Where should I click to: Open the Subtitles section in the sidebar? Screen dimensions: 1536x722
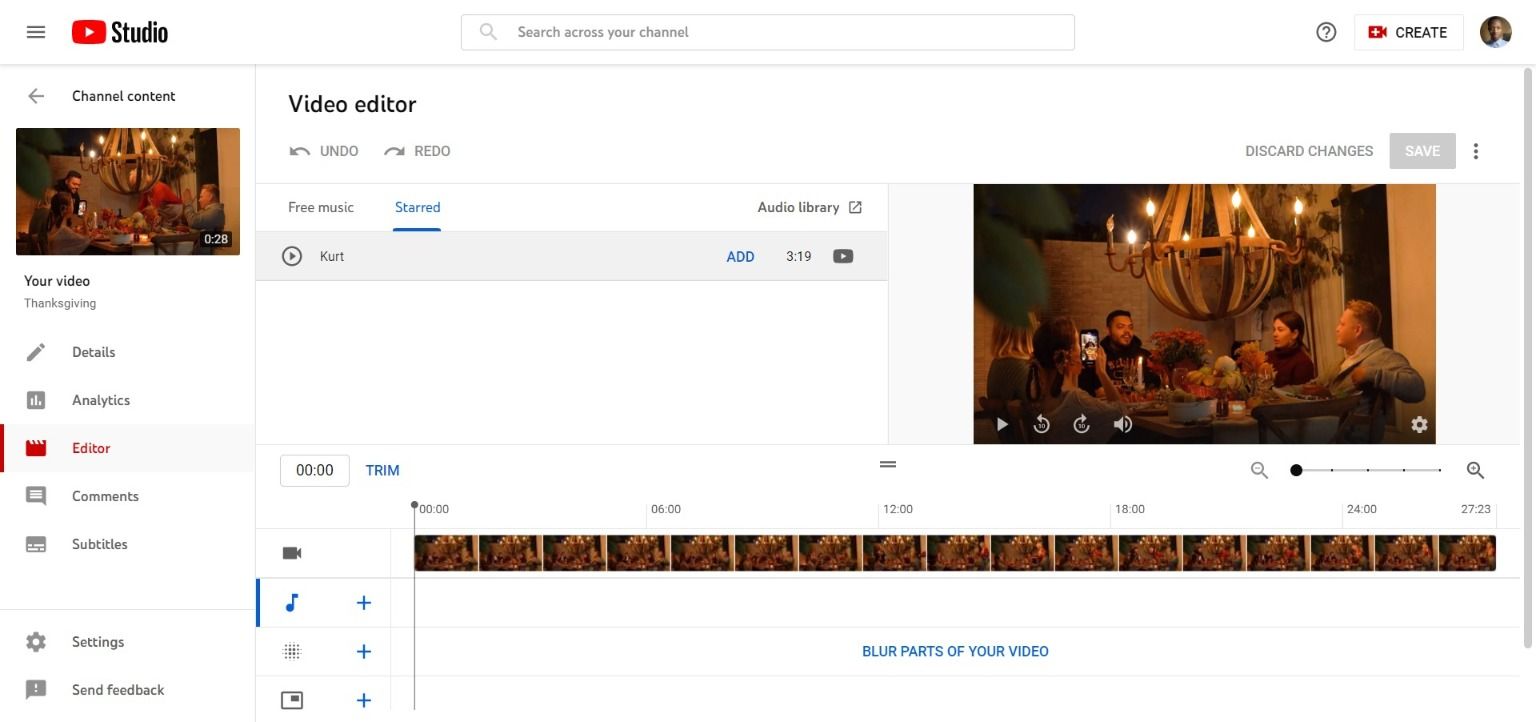click(99, 544)
